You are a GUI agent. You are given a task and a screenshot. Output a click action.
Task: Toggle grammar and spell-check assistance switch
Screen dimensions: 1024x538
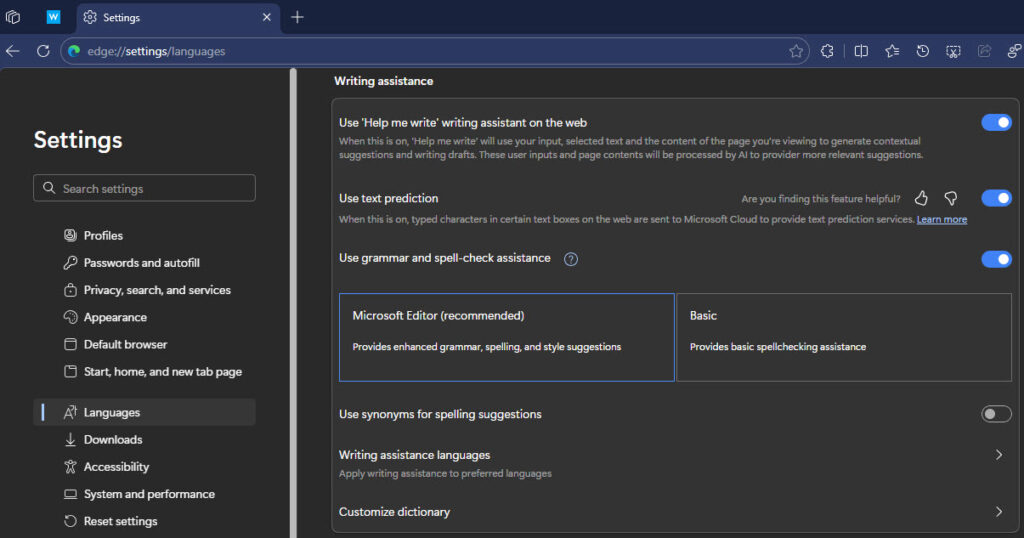coord(996,259)
